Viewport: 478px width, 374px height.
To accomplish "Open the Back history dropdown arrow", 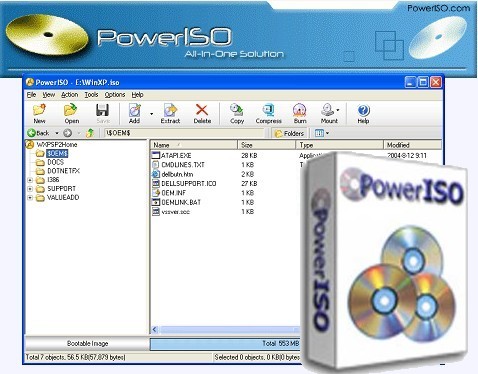I will point(57,133).
